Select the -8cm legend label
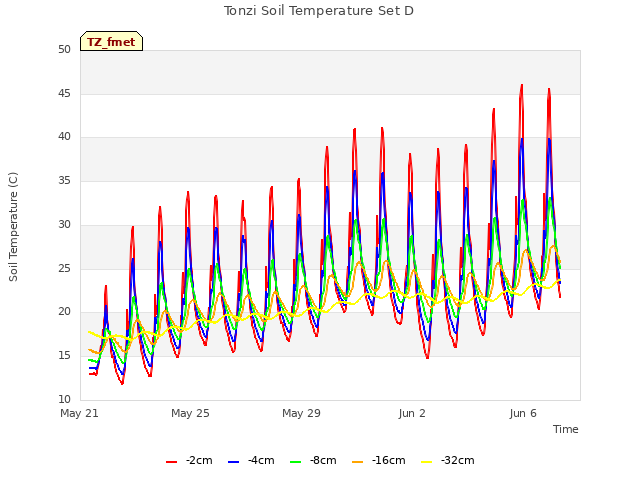Image resolution: width=640 pixels, height=480 pixels. (323, 460)
